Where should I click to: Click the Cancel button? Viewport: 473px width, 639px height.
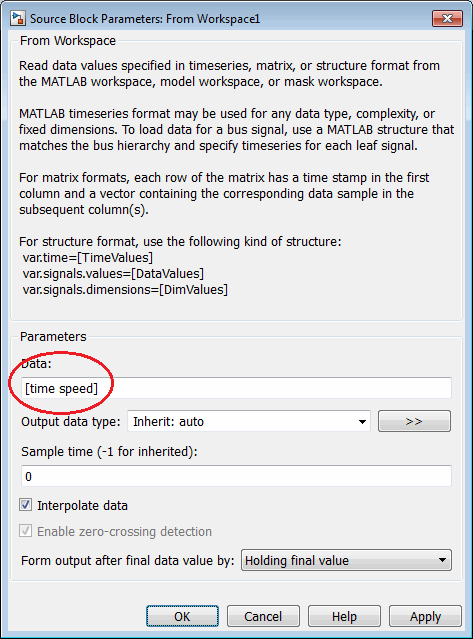[263, 616]
